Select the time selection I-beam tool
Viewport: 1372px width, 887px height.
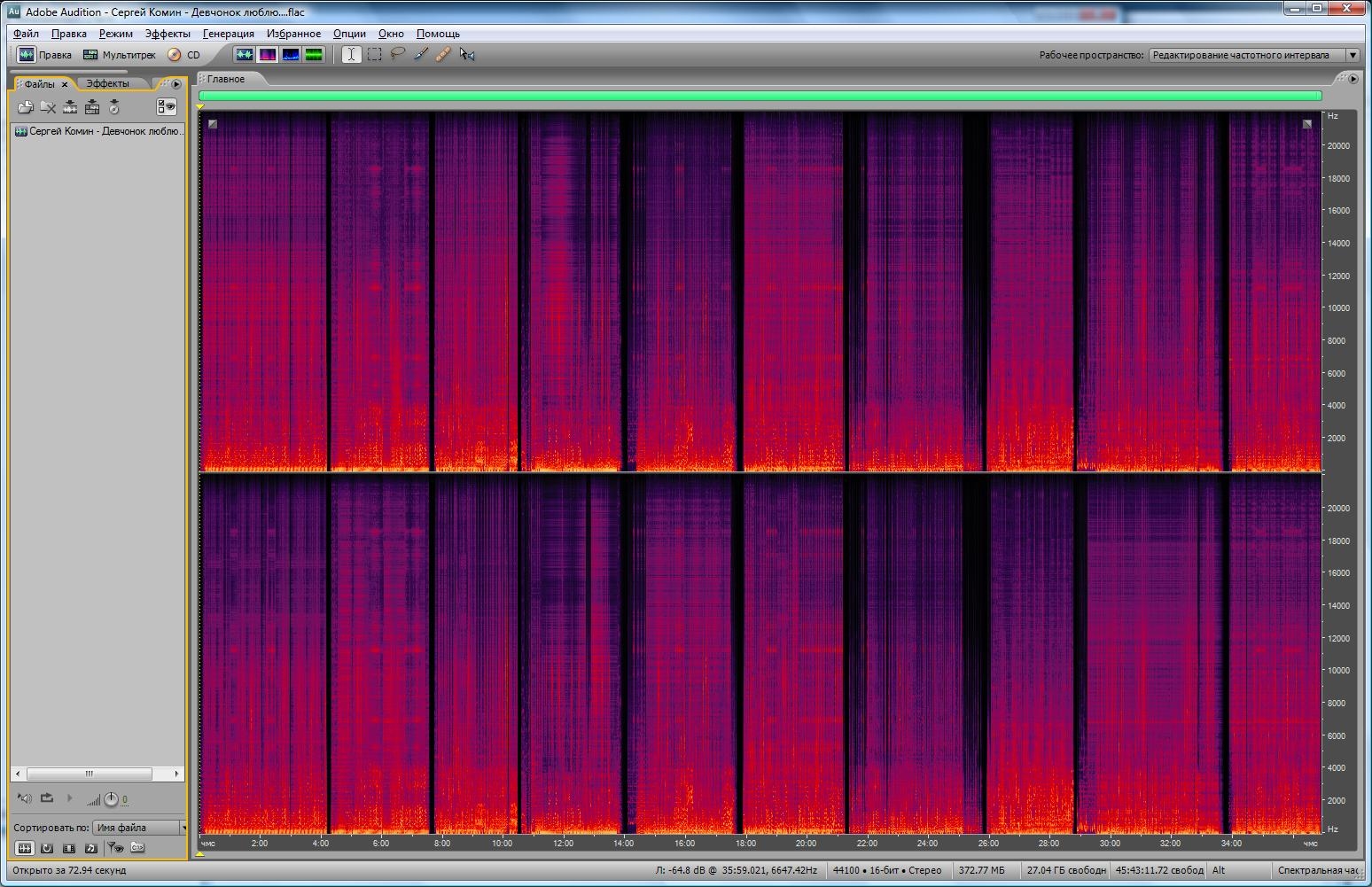pos(351,55)
